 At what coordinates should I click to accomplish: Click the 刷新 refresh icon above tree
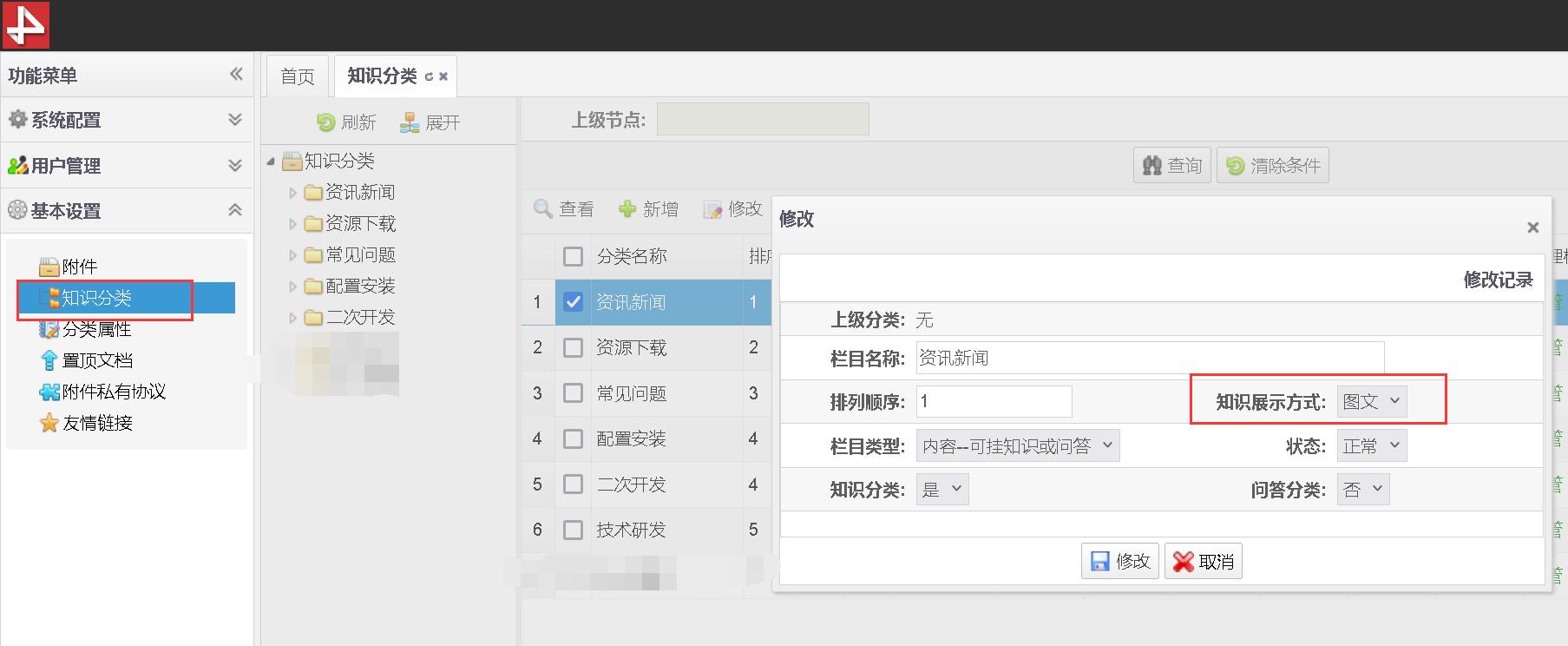pyautogui.click(x=325, y=122)
